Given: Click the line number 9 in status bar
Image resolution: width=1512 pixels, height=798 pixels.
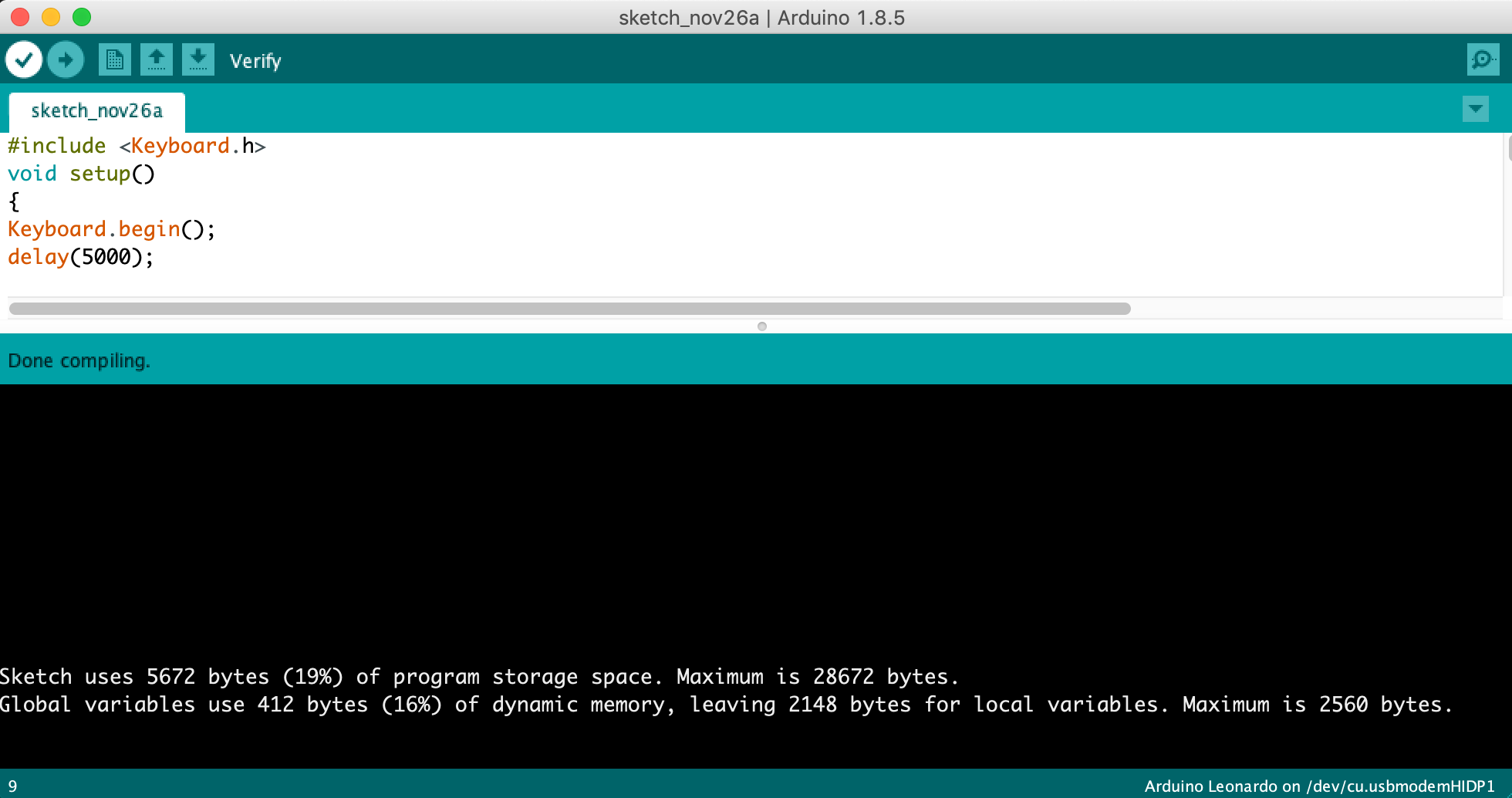Looking at the screenshot, I should [x=12, y=786].
